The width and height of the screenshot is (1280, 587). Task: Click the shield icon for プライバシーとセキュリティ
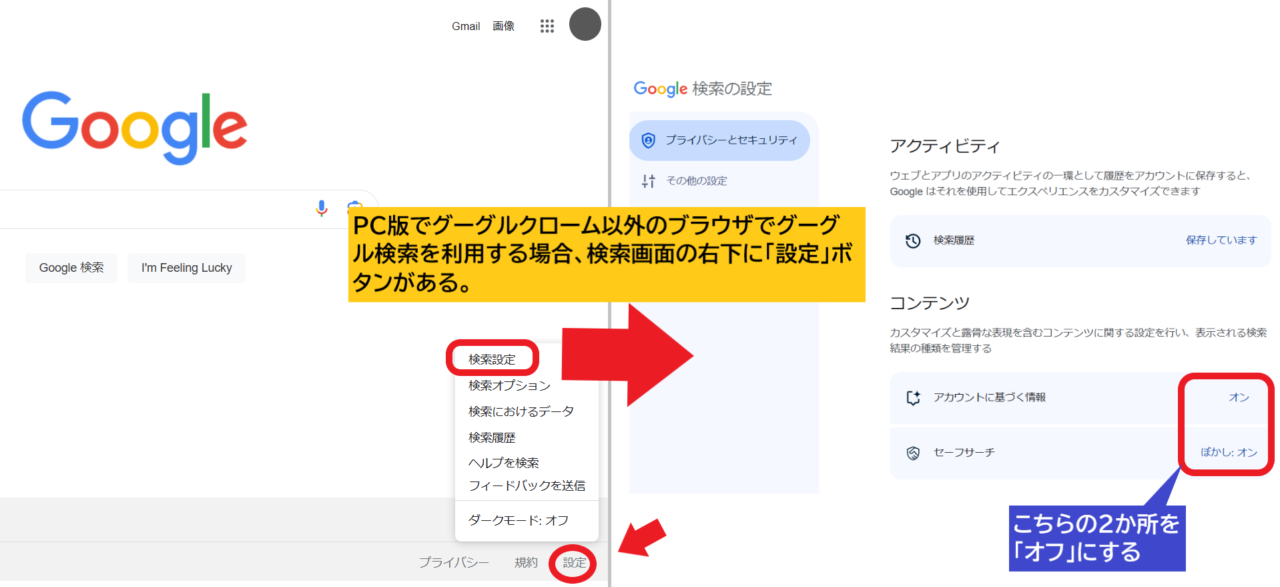[x=648, y=141]
